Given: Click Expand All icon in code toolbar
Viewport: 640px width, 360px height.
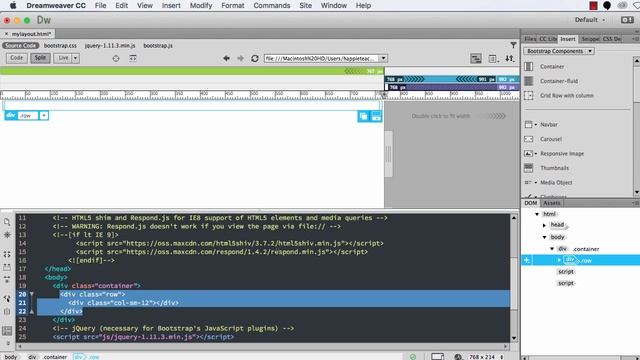Looking at the screenshot, I should (x=7, y=280).
